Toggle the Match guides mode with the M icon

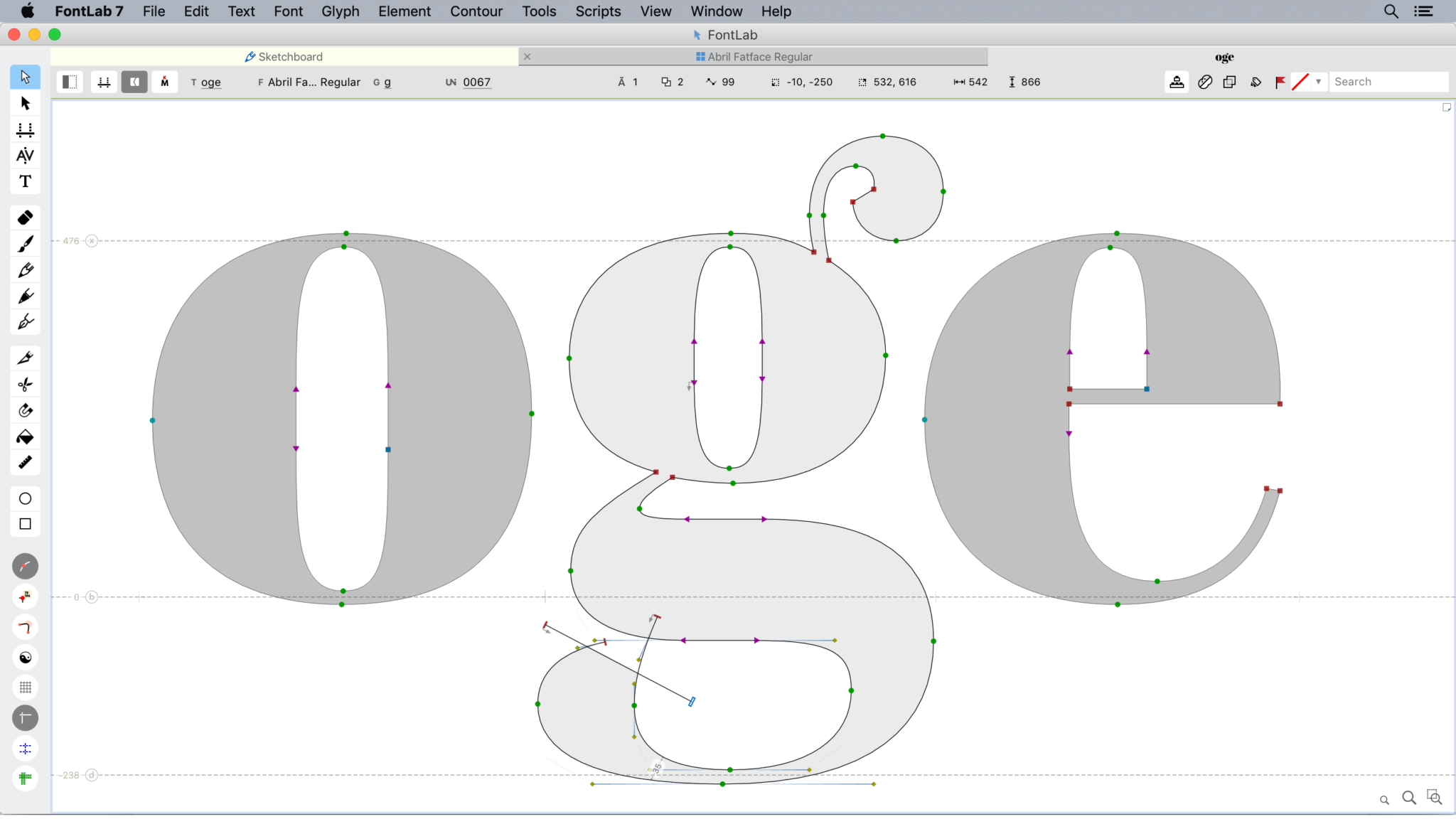coord(164,82)
